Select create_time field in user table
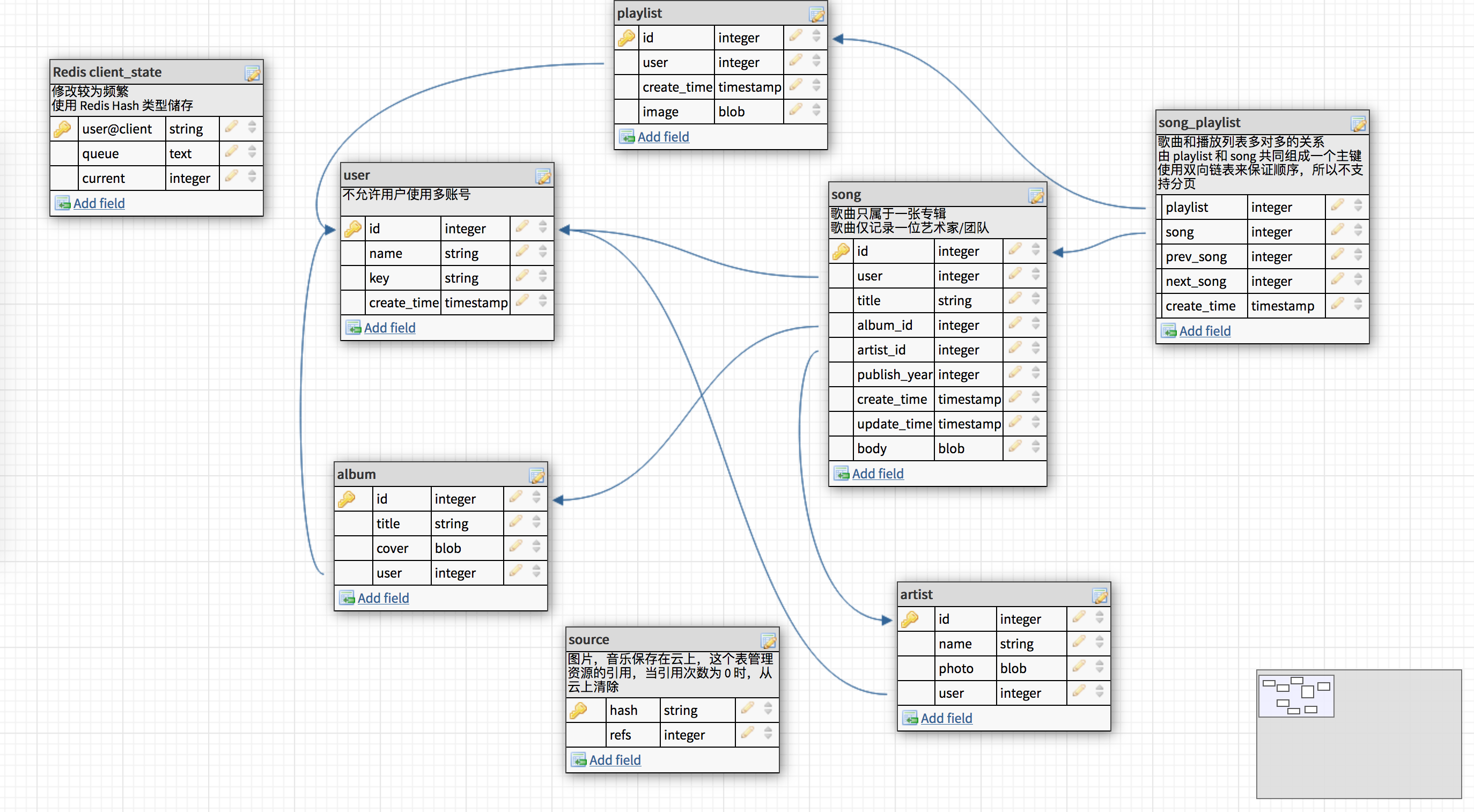 (x=403, y=303)
